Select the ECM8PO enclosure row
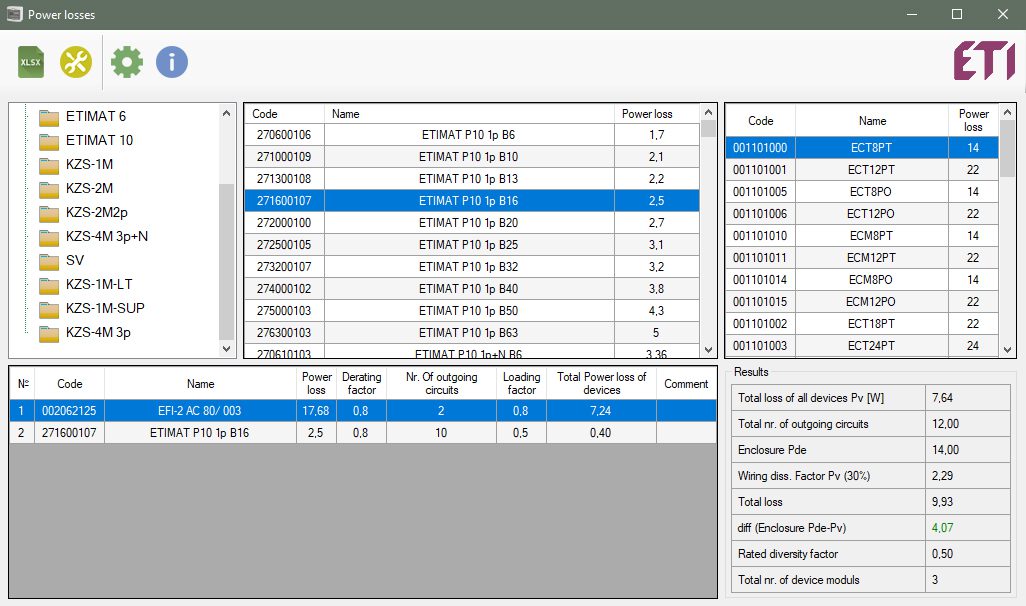This screenshot has height=606, width=1026. pos(871,280)
